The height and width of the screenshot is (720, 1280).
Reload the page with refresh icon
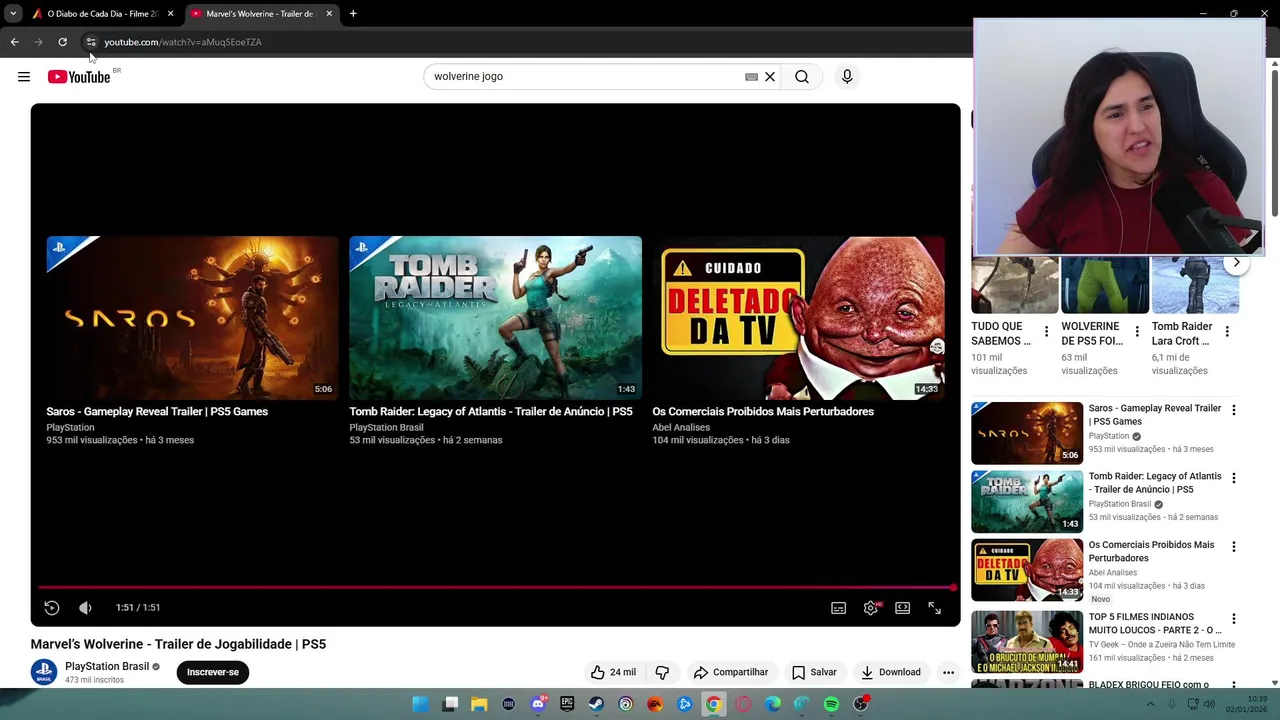point(62,42)
